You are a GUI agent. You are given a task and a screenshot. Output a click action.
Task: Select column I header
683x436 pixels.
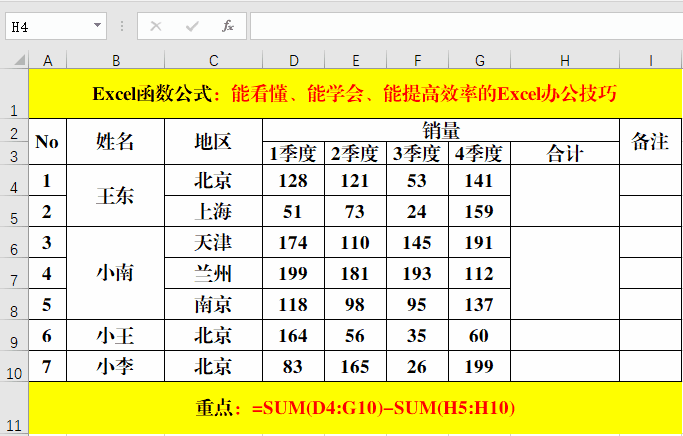pos(651,60)
